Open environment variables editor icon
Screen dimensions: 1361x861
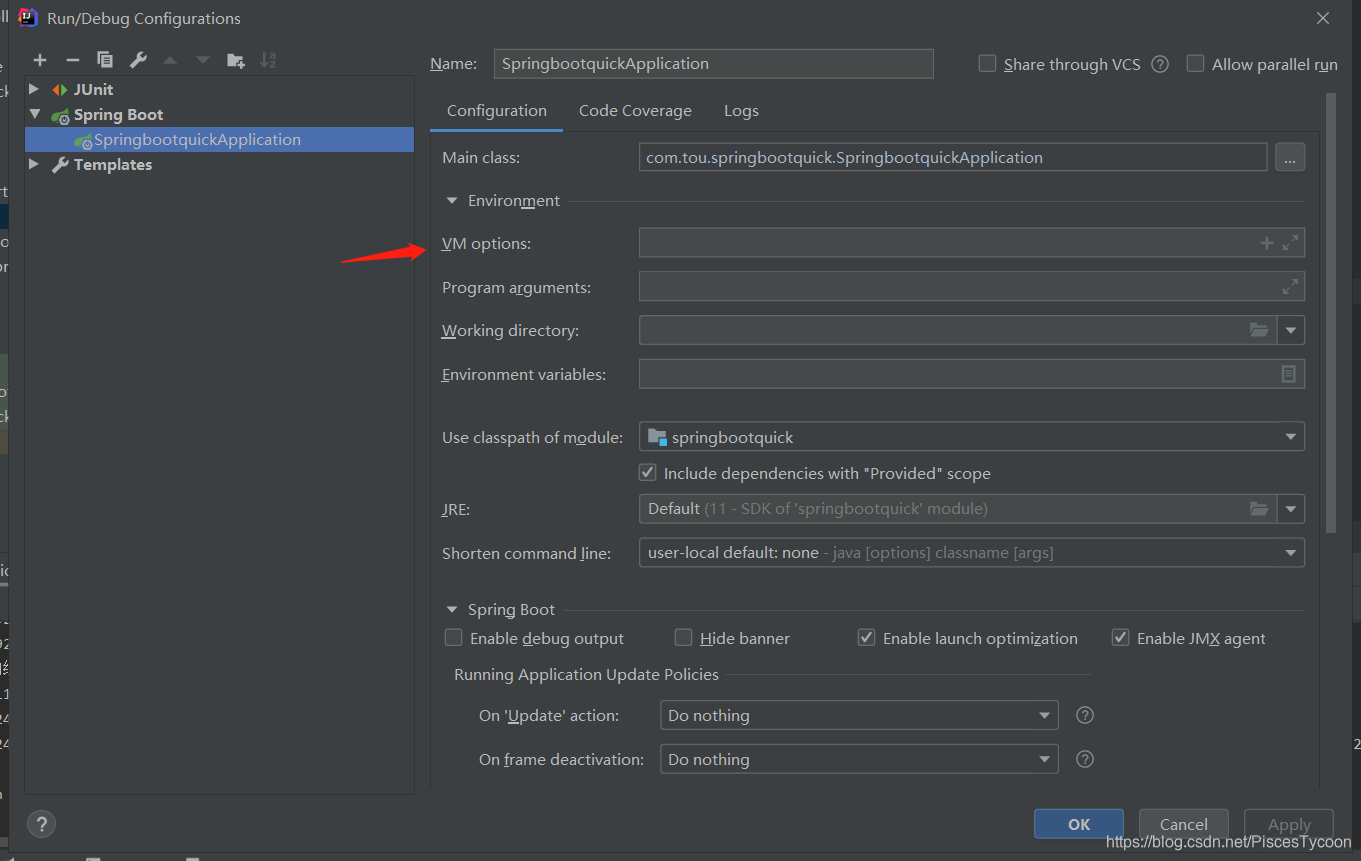click(1288, 374)
